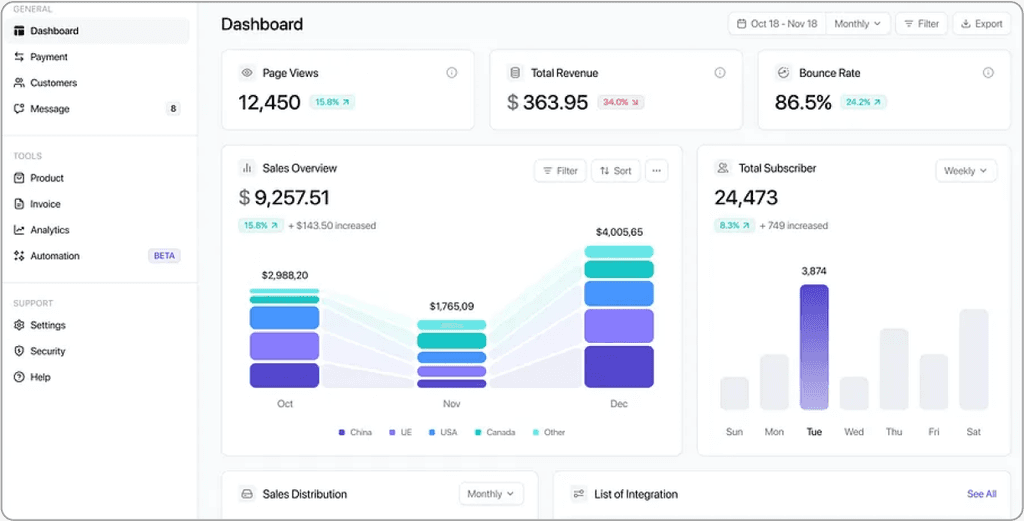Click the Total Revenue database icon

515,73
